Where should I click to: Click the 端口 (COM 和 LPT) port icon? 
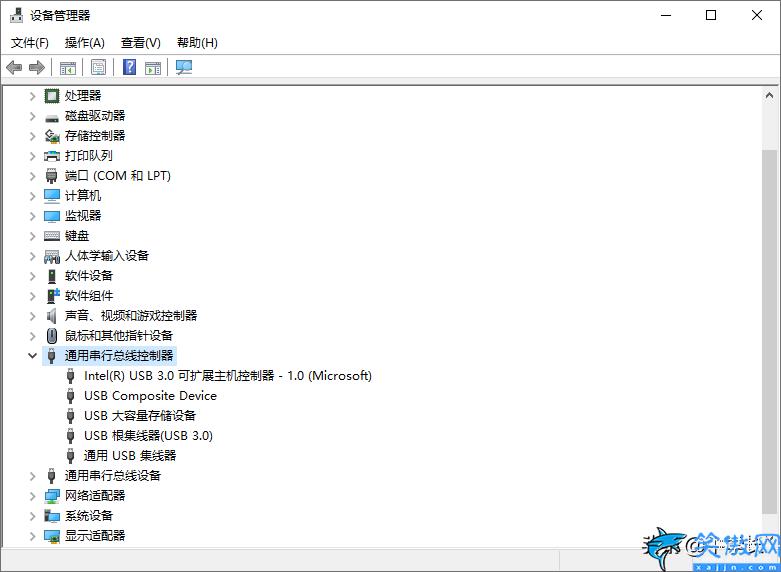click(51, 176)
